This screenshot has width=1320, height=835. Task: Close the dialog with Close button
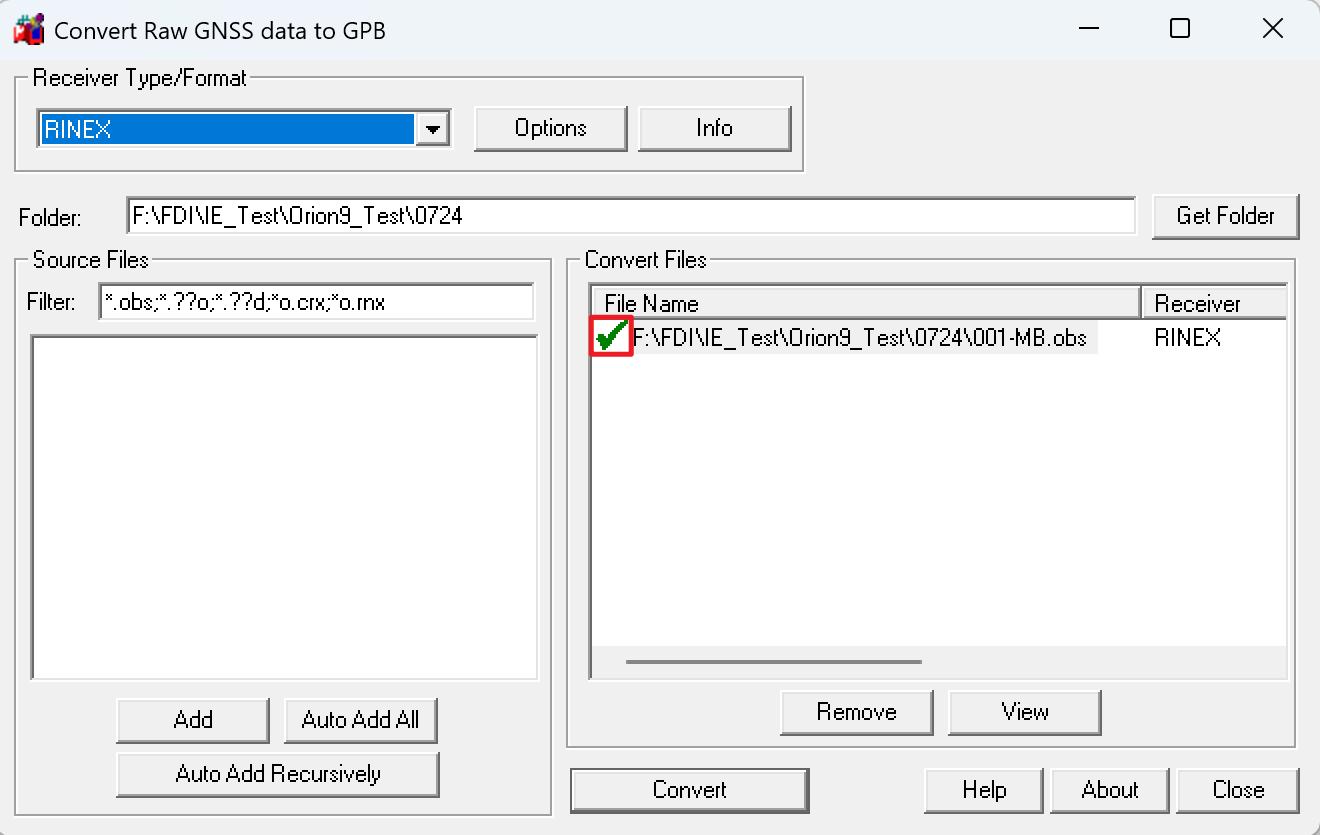click(x=1239, y=790)
